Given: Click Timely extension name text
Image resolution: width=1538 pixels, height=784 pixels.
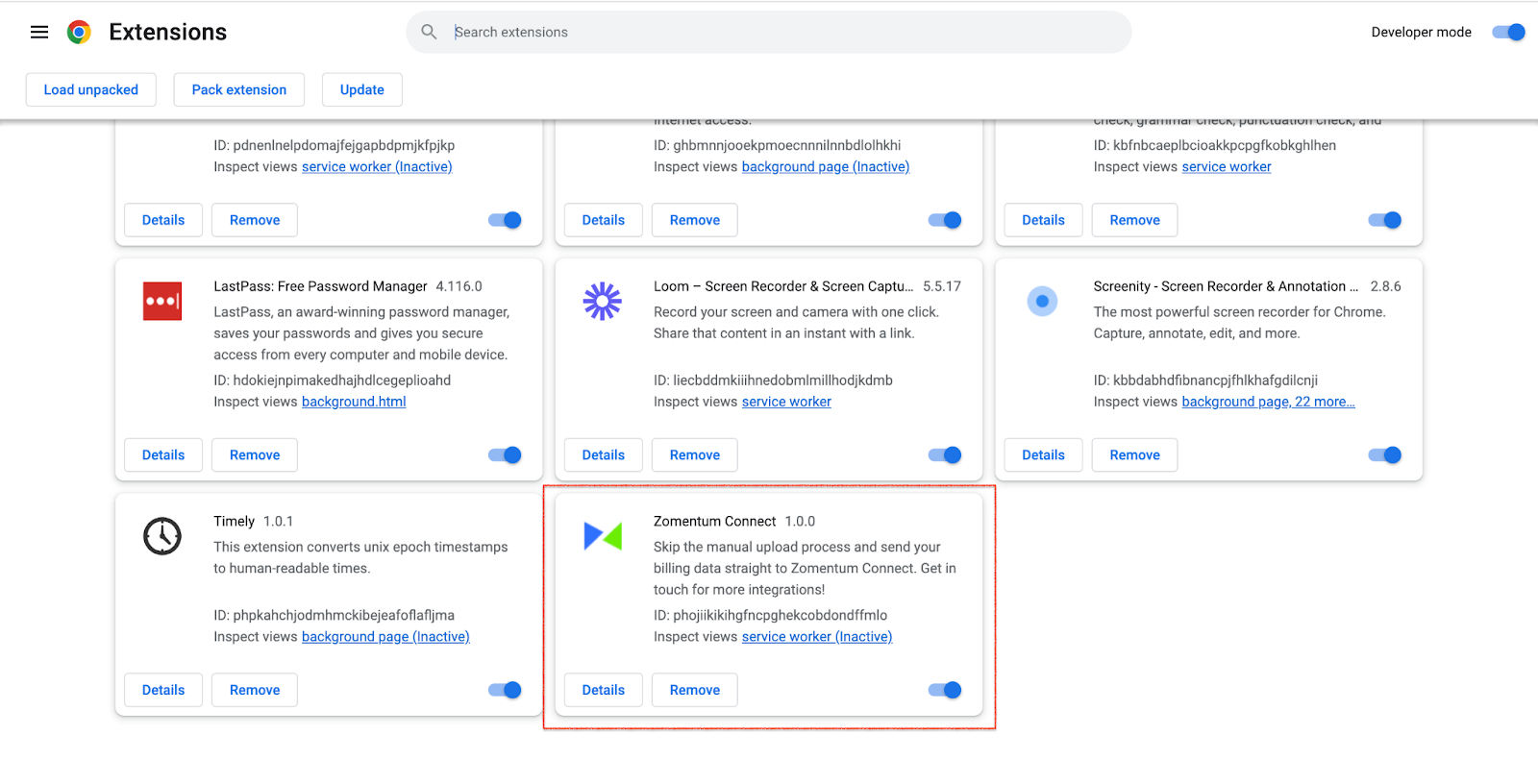Looking at the screenshot, I should (234, 522).
